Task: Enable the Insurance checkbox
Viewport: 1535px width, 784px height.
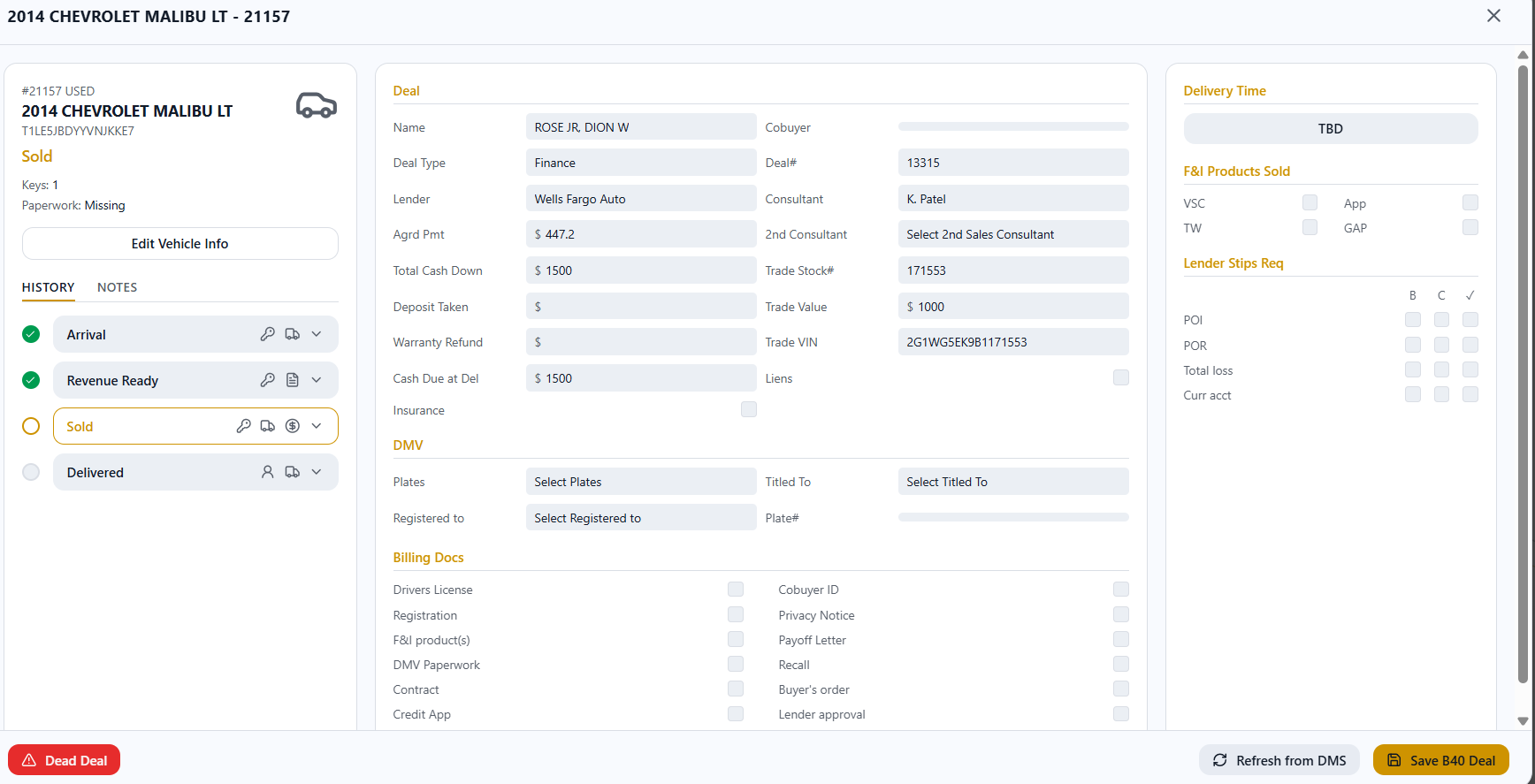Action: tap(748, 409)
